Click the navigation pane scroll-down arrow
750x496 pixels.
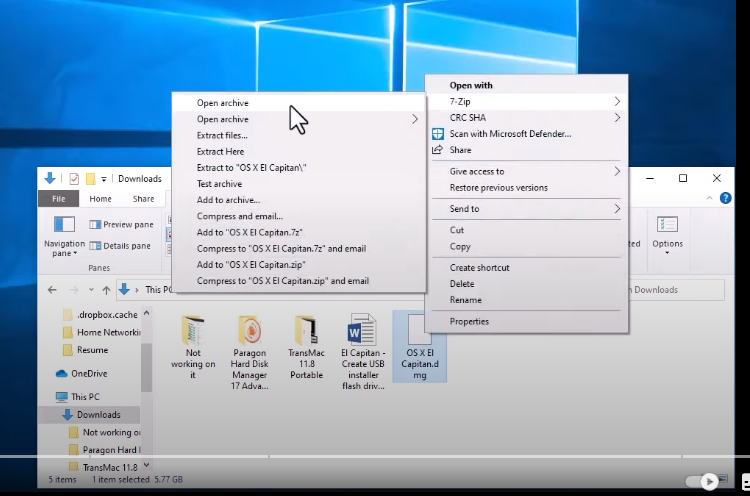tap(146, 464)
